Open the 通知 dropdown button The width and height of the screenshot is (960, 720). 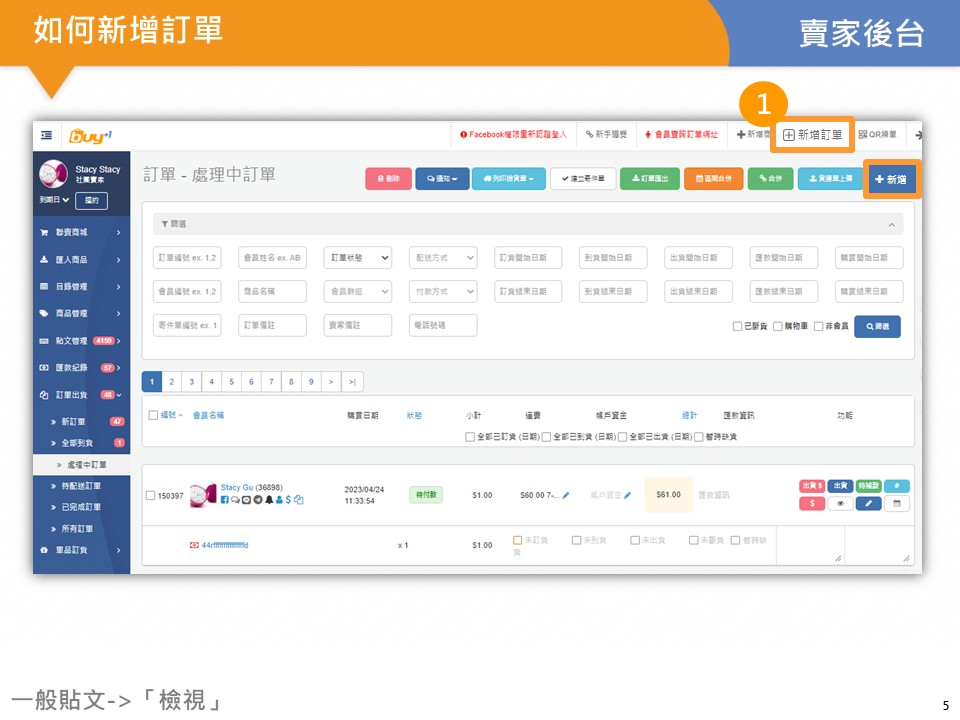click(441, 179)
